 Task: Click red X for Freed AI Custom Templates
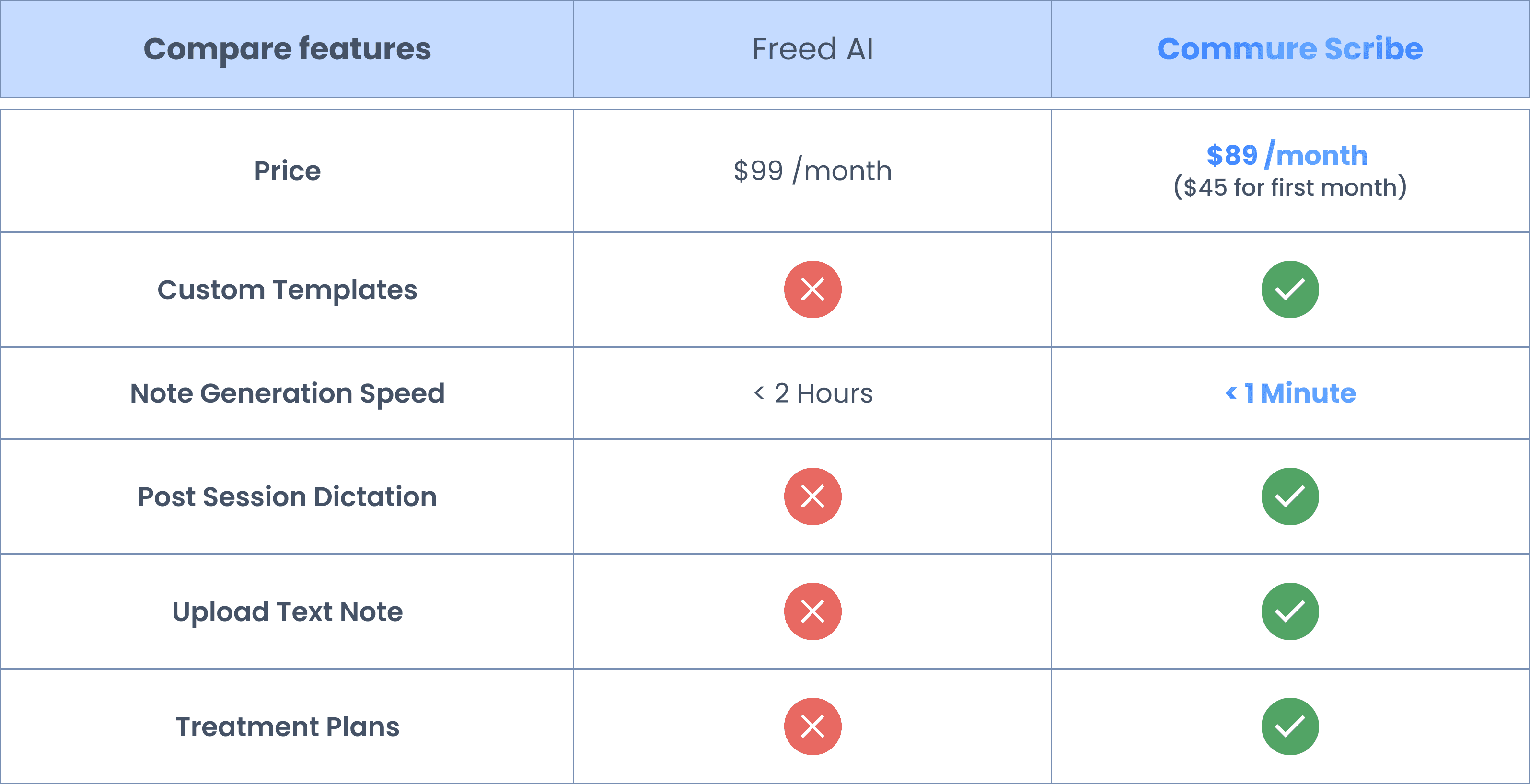coord(812,289)
